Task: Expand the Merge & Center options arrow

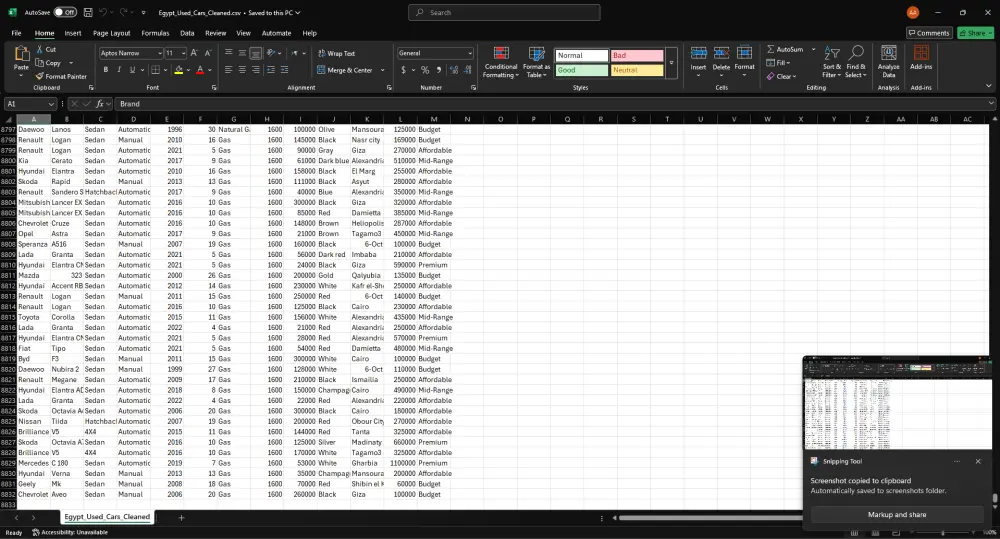Action: 383,70
